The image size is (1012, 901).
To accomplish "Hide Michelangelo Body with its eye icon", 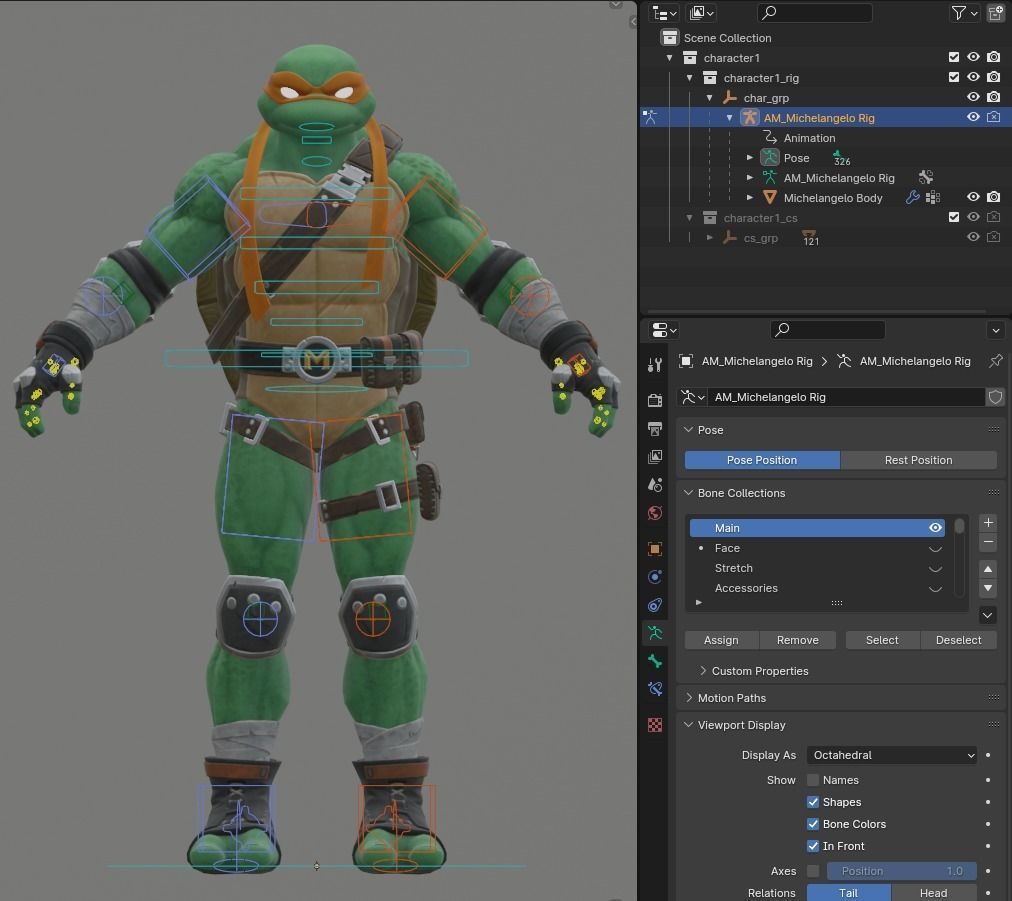I will coord(973,197).
